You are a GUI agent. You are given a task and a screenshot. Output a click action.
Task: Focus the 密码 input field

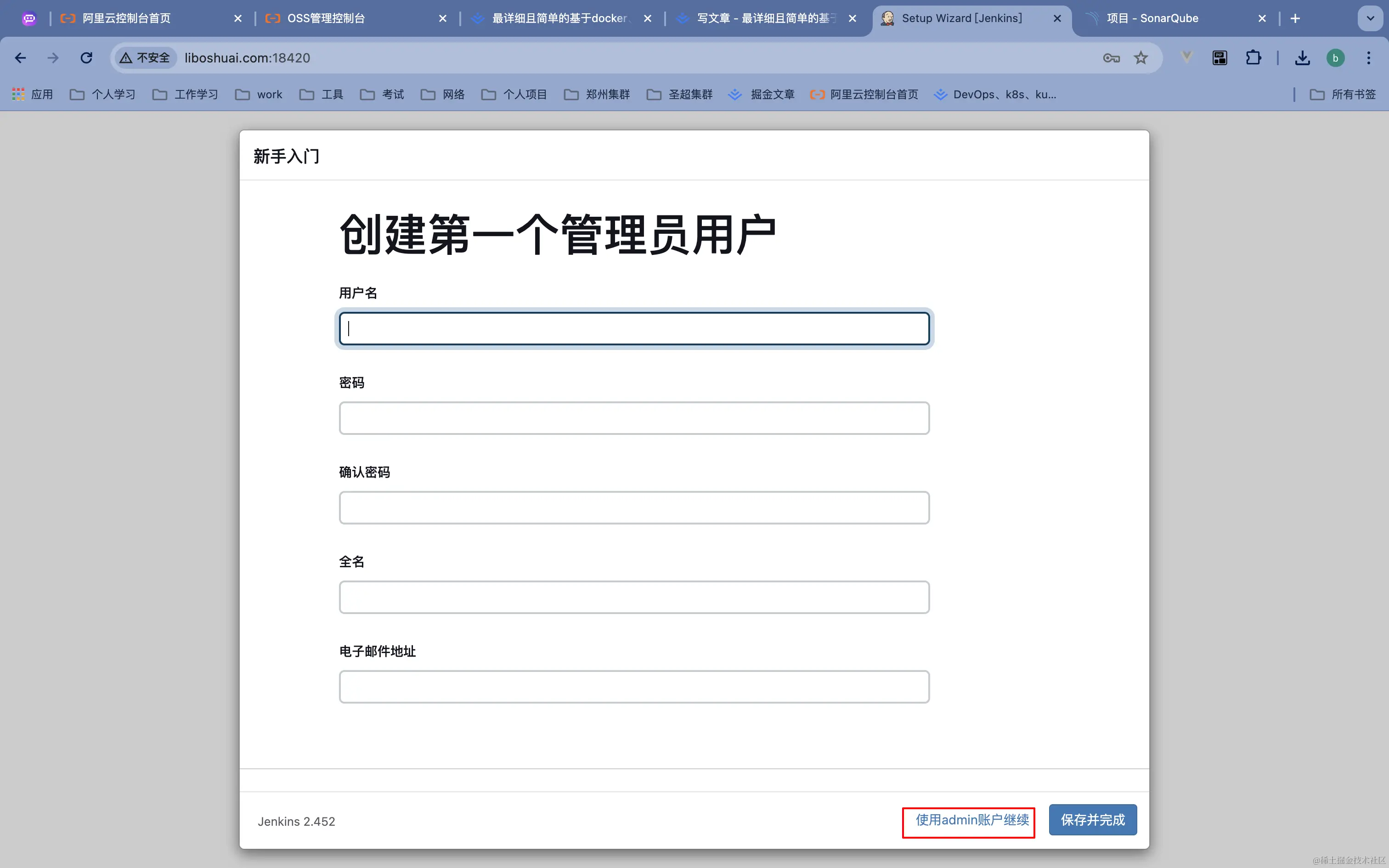pyautogui.click(x=634, y=418)
